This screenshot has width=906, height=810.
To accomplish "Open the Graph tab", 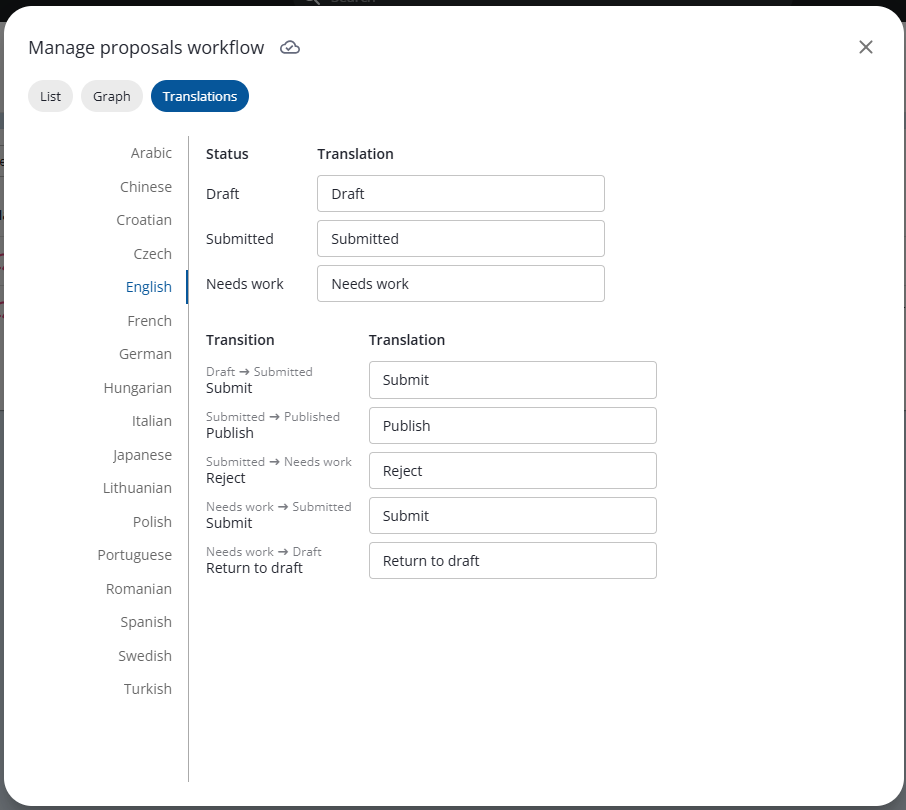I will 112,96.
